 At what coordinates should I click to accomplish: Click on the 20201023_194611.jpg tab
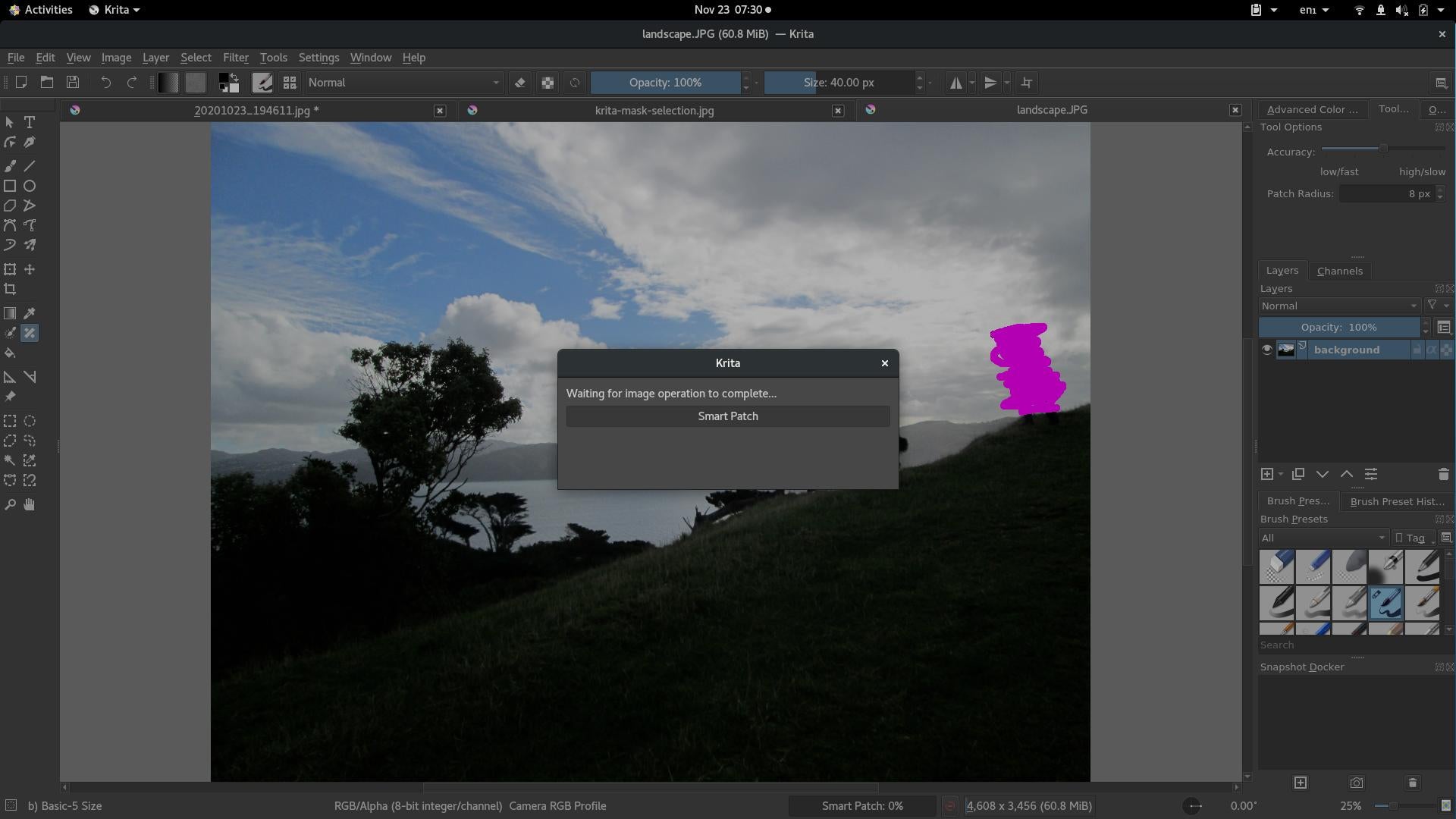[x=254, y=110]
